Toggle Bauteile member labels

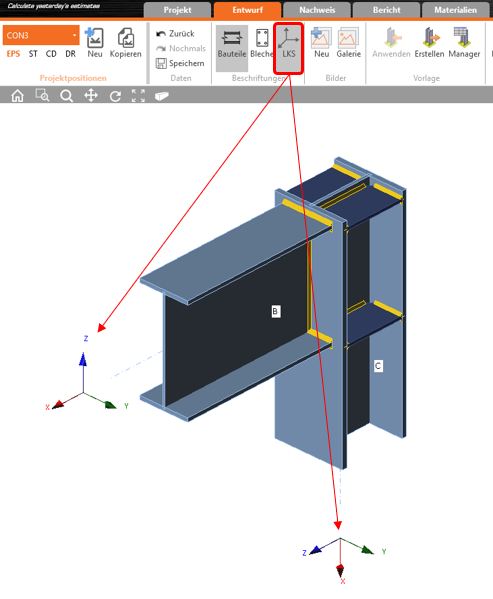coord(232,48)
